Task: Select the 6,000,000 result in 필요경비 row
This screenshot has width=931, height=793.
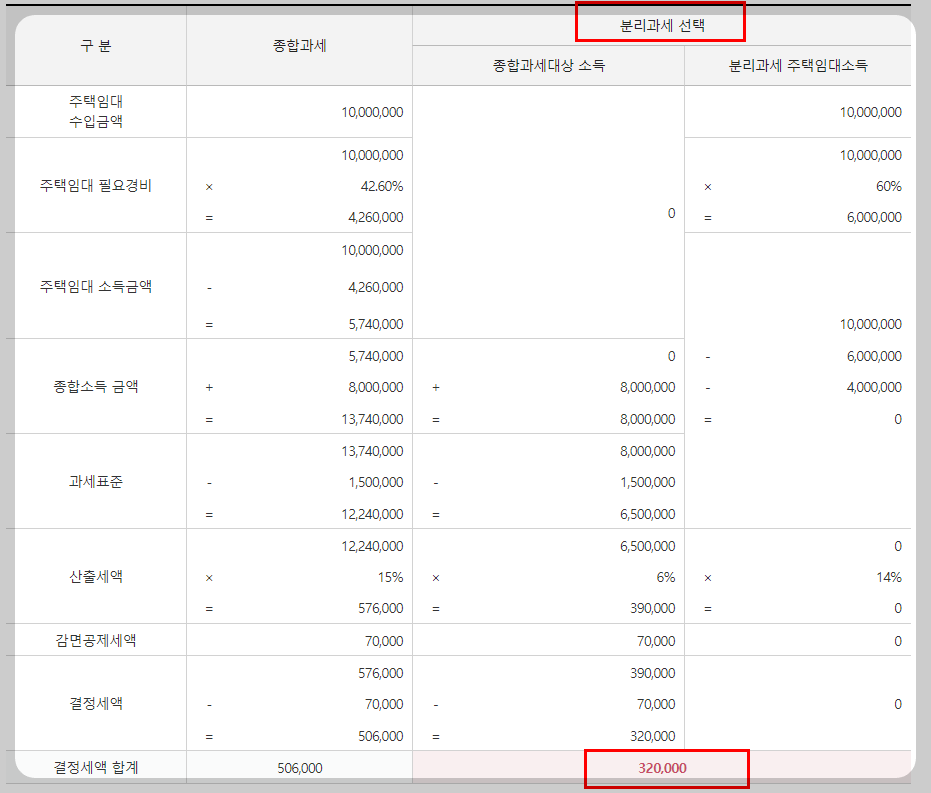Action: click(874, 217)
